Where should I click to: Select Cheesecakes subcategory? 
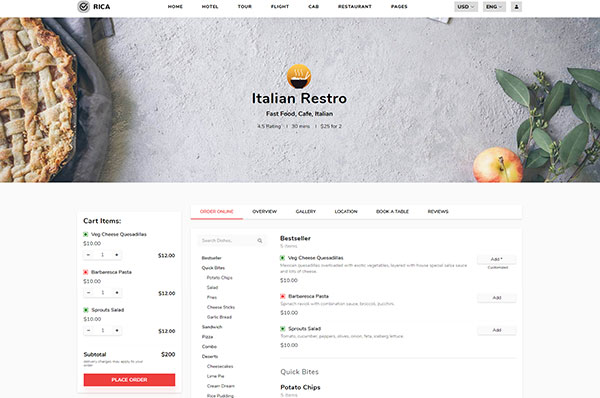pos(220,367)
